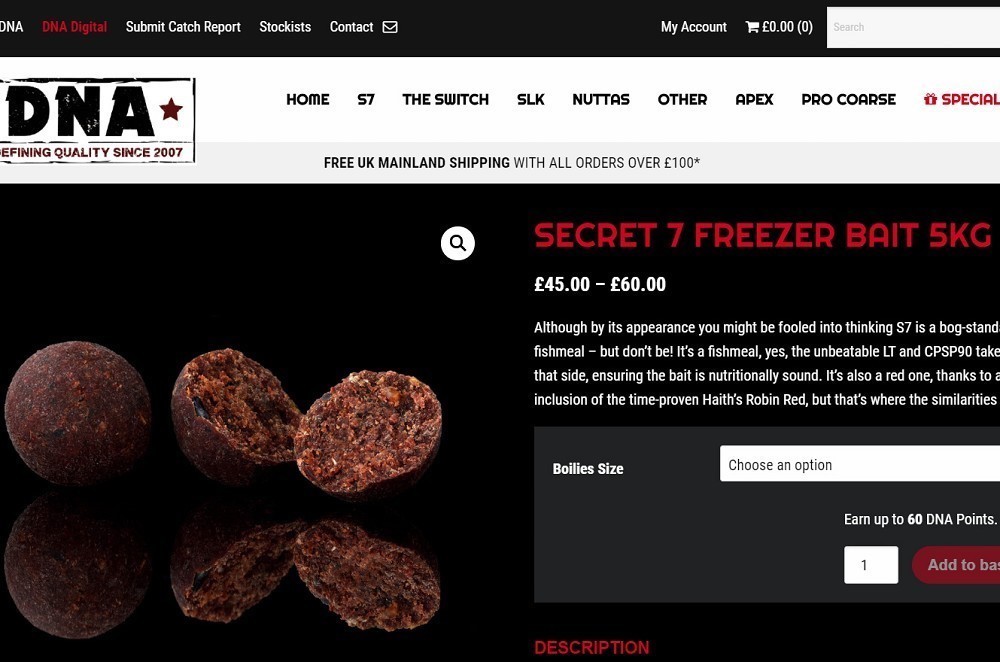The height and width of the screenshot is (662, 1000).
Task: Open the Boilies Size dropdown
Action: 860,464
